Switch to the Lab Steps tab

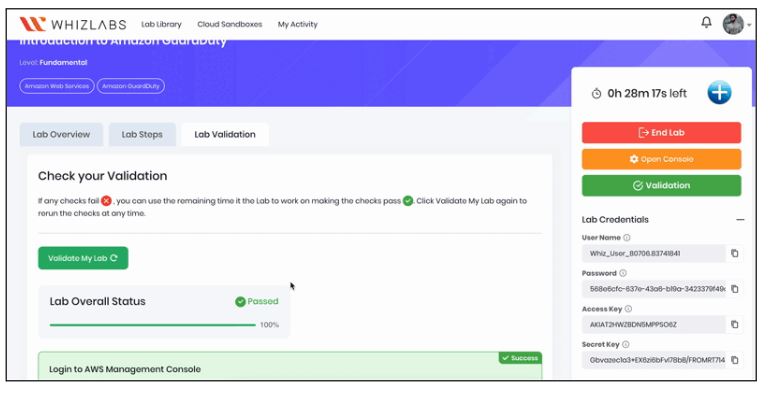pyautogui.click(x=142, y=135)
